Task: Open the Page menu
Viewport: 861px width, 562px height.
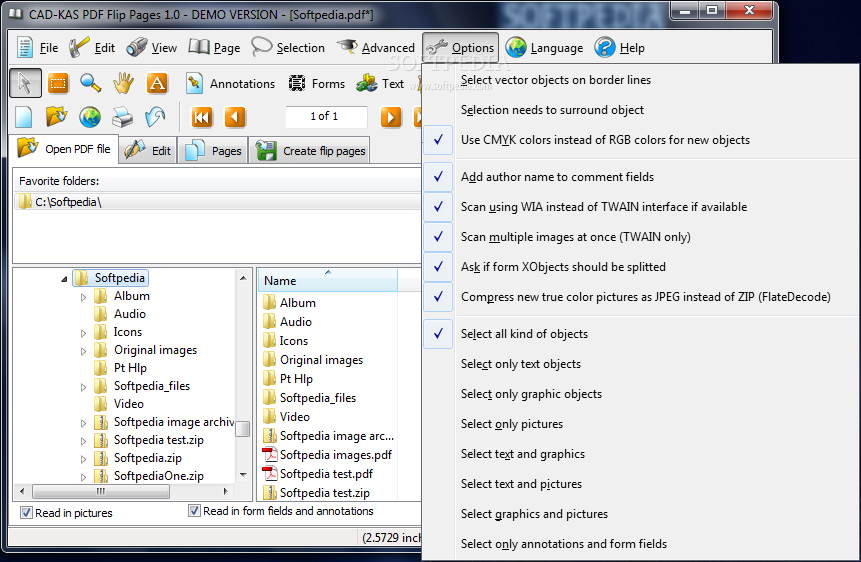Action: point(215,48)
